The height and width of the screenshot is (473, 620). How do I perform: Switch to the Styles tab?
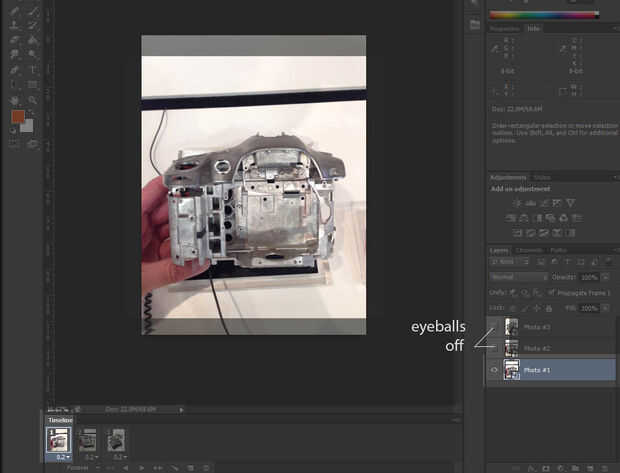(540, 178)
